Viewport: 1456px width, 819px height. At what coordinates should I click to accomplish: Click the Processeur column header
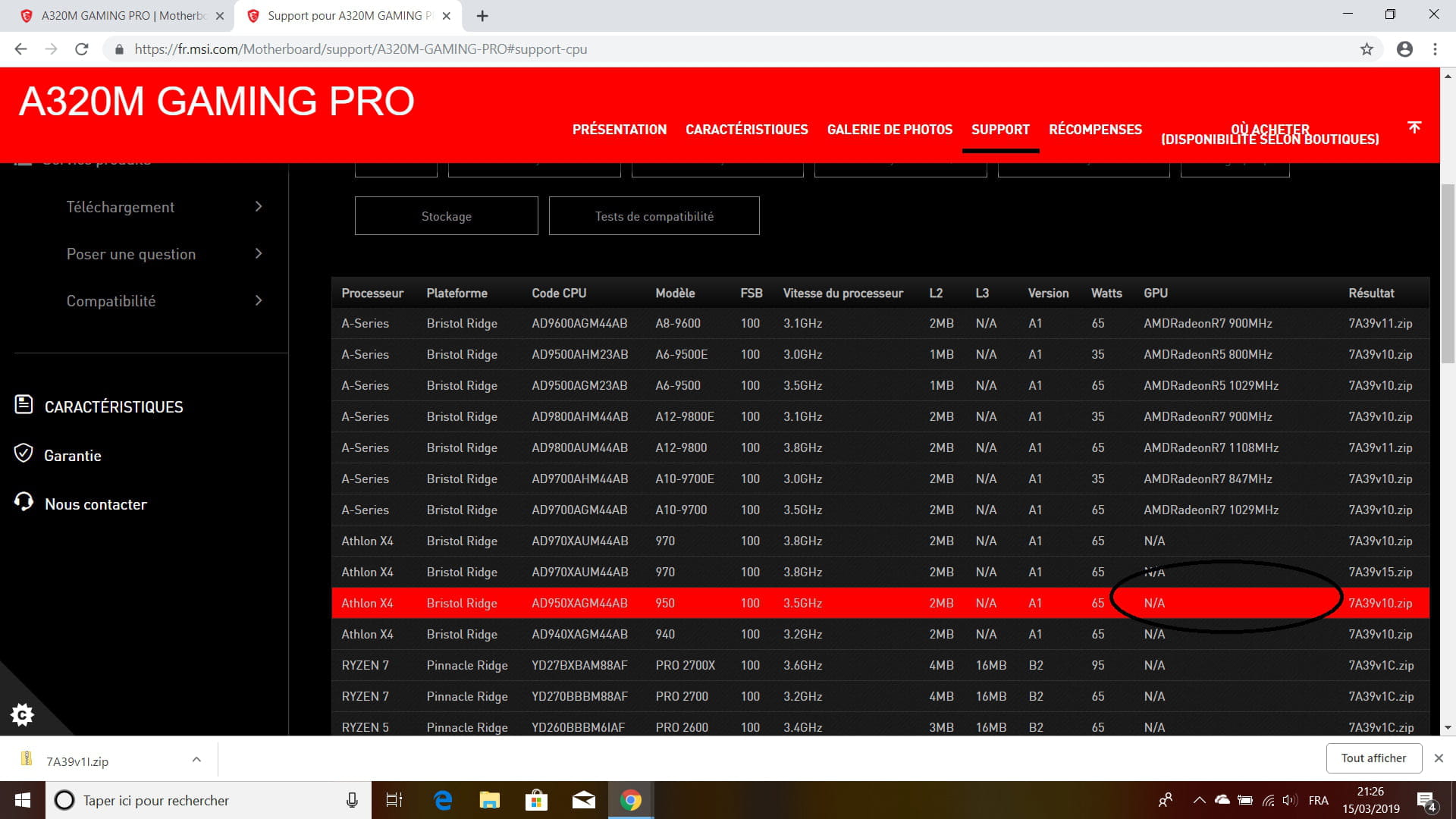pos(372,293)
